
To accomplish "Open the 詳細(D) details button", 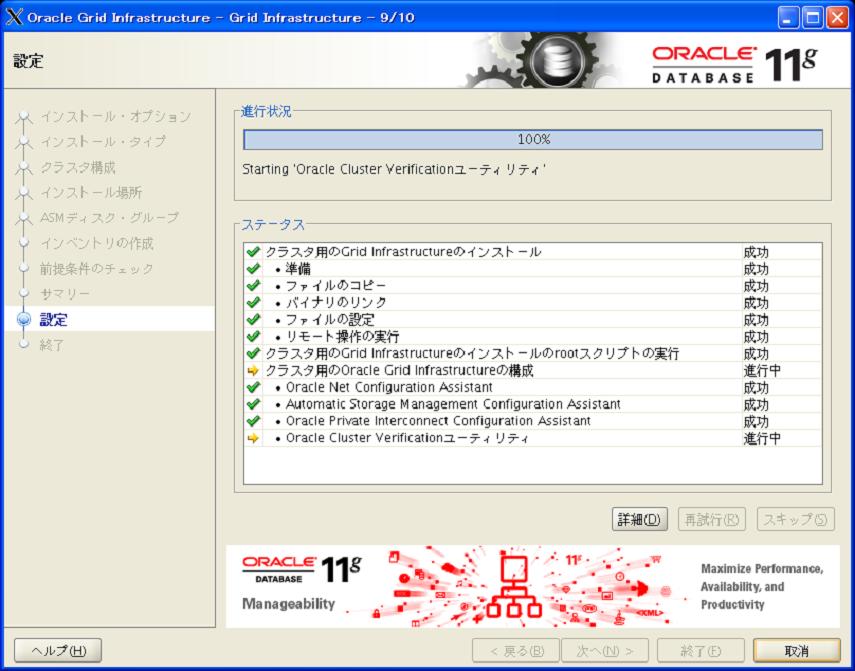I will [x=639, y=519].
